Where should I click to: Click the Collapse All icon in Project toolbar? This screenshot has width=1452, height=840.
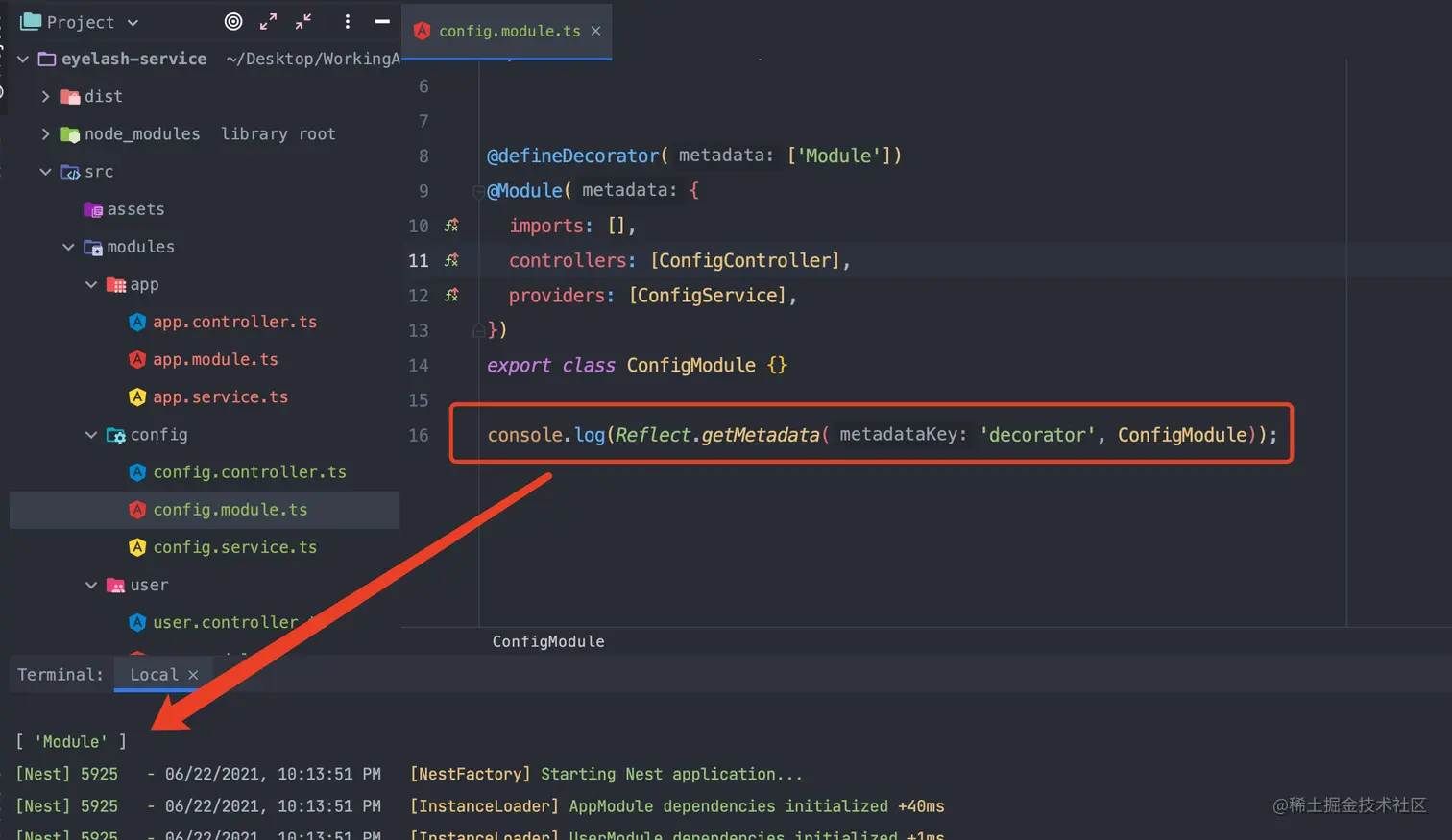(303, 21)
